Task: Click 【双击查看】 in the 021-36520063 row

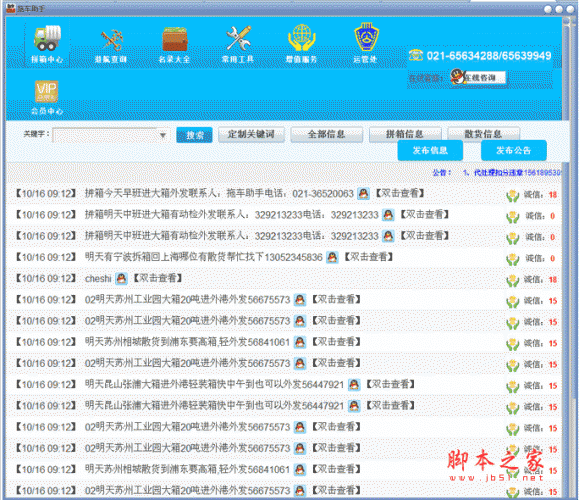Action: click(400, 193)
